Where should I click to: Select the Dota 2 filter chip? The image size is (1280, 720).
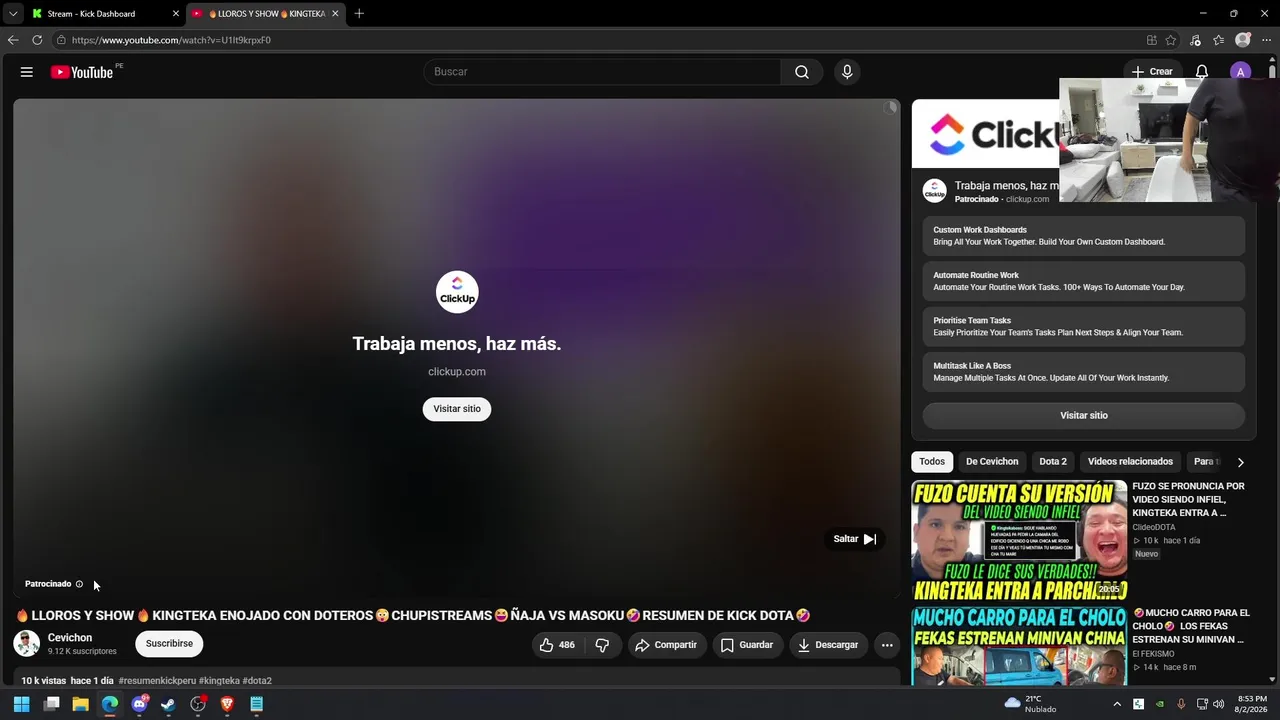pyautogui.click(x=1053, y=462)
